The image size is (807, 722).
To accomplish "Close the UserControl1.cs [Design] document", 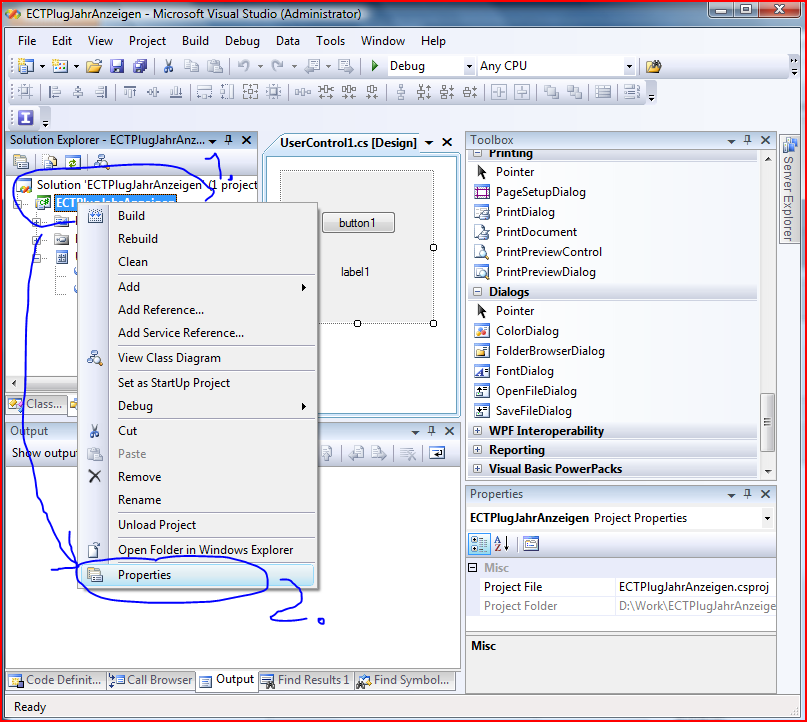I will tap(447, 142).
